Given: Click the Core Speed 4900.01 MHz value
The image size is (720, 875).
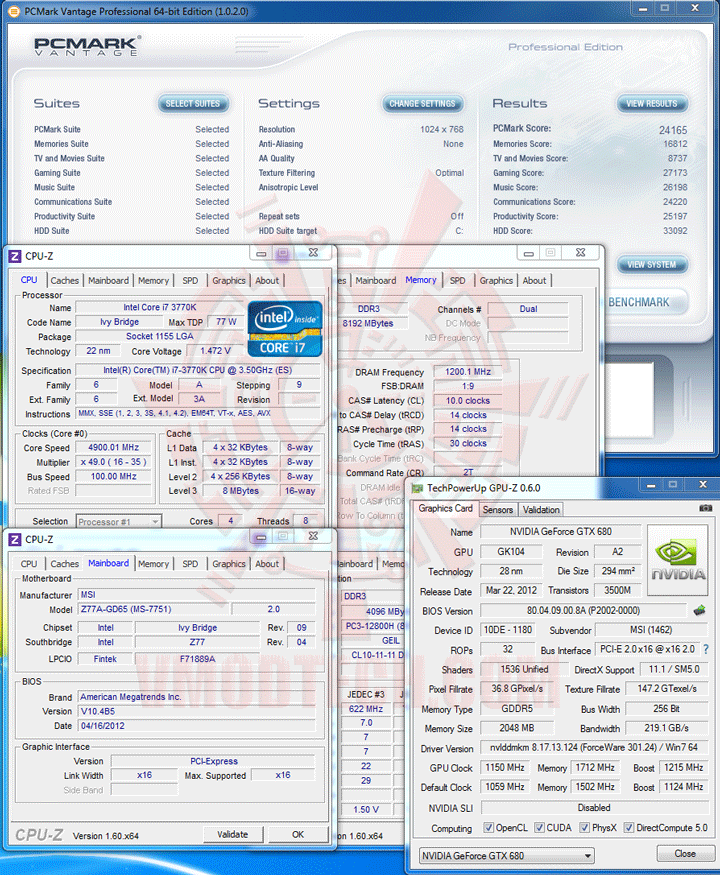Looking at the screenshot, I should click(114, 448).
